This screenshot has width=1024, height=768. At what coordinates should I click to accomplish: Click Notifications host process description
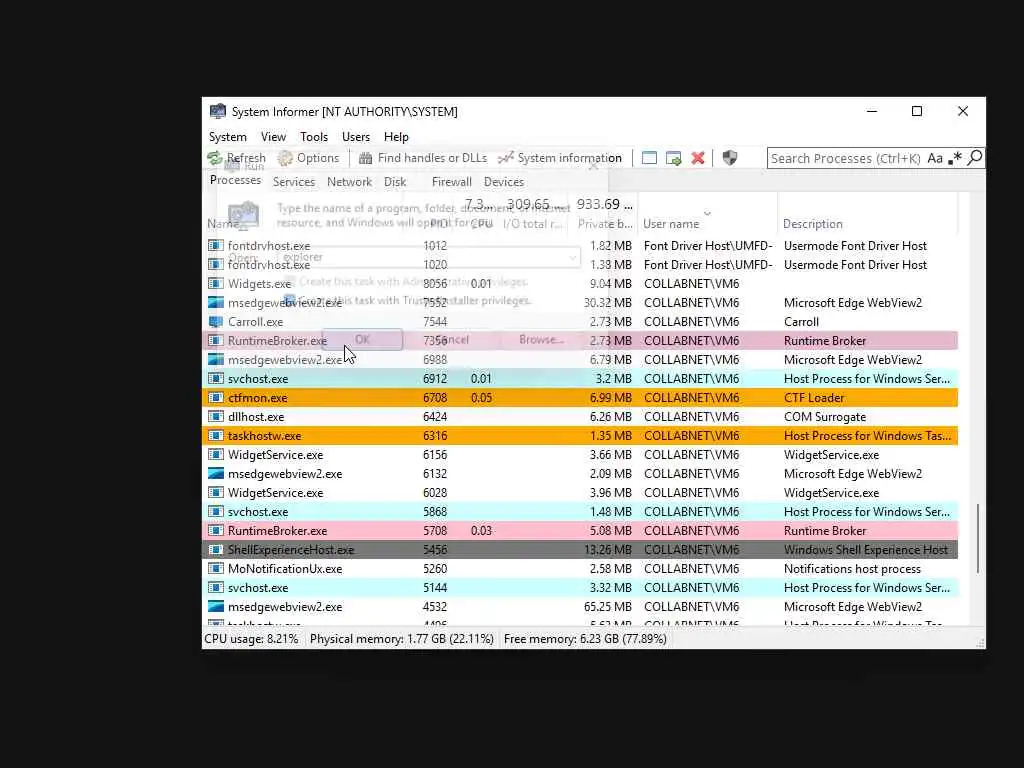(852, 569)
